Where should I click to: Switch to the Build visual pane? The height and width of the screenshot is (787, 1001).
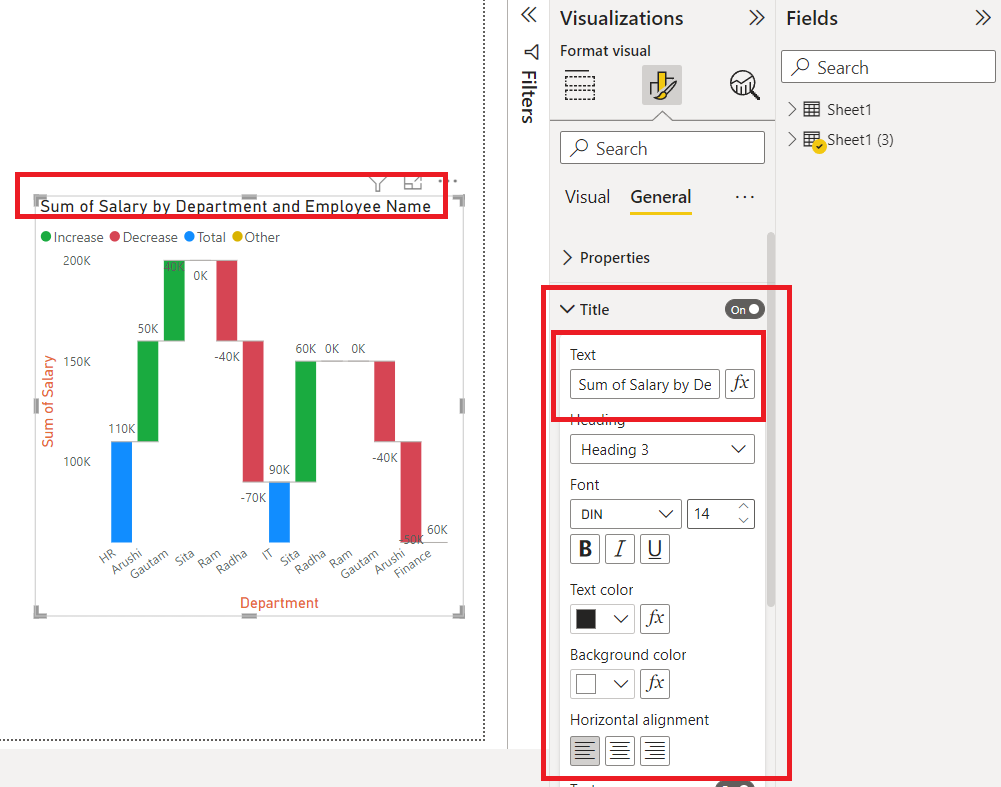(x=579, y=85)
